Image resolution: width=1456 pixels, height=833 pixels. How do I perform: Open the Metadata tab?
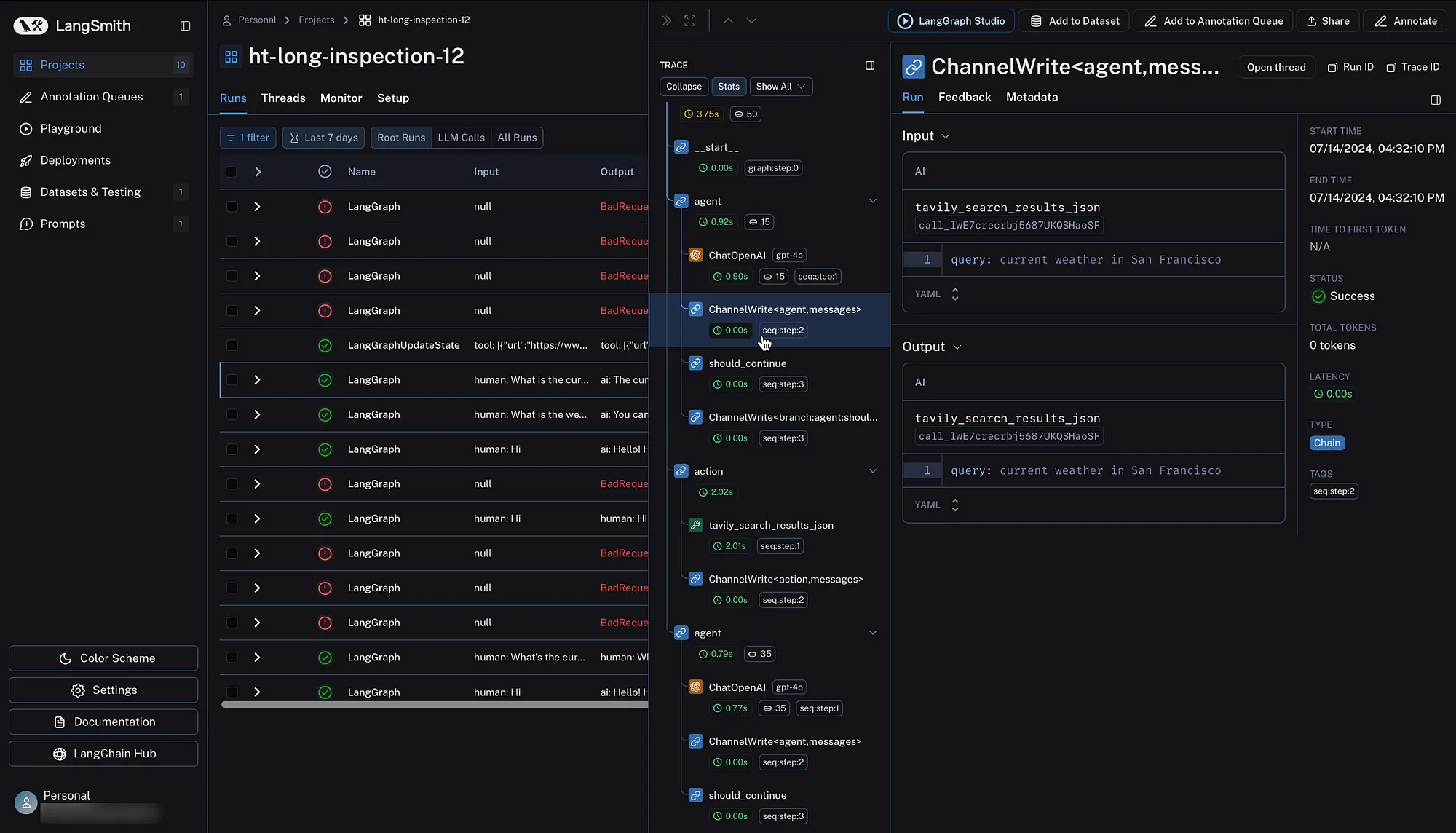[1032, 98]
